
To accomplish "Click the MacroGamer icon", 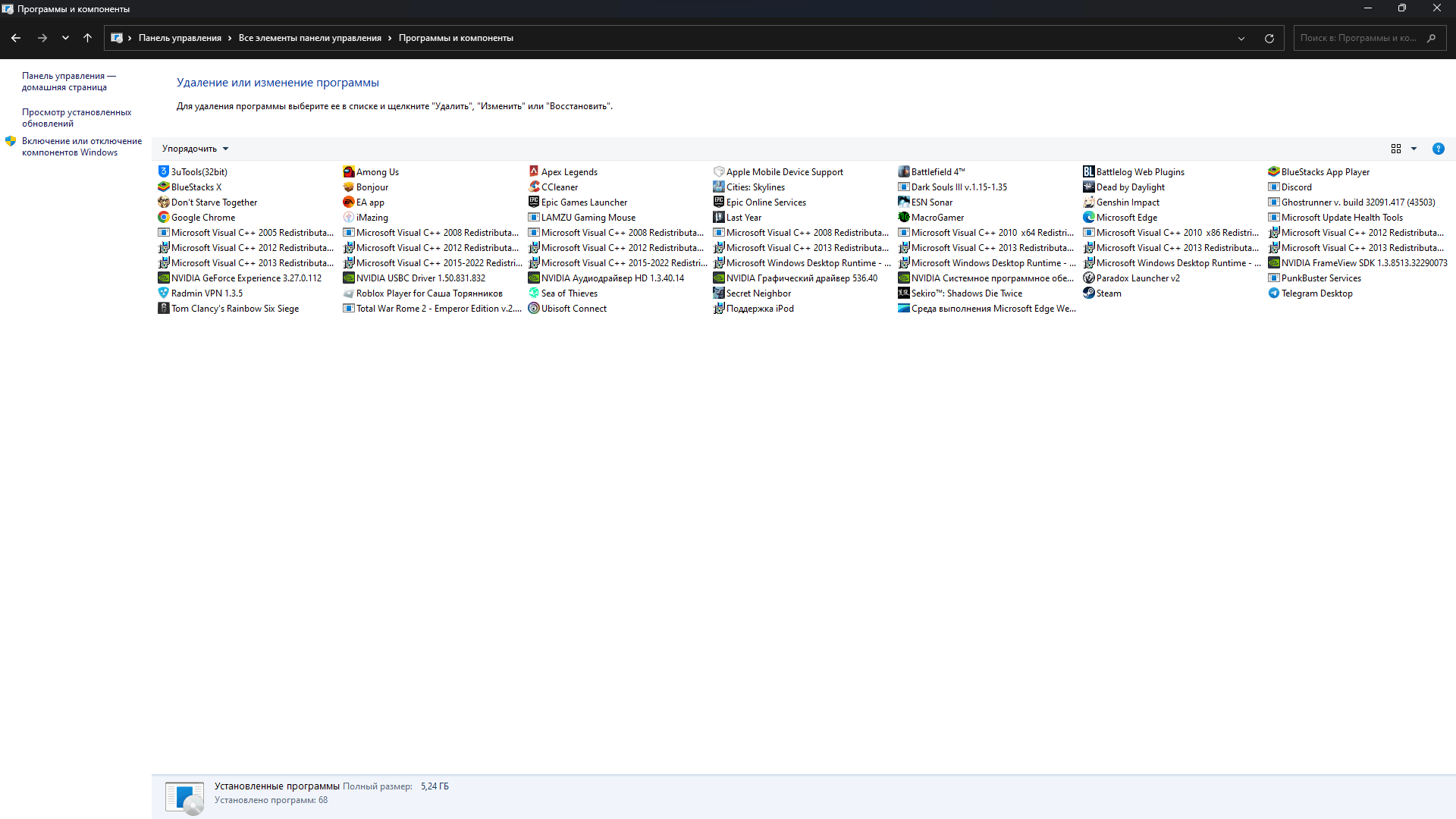I will tap(903, 217).
